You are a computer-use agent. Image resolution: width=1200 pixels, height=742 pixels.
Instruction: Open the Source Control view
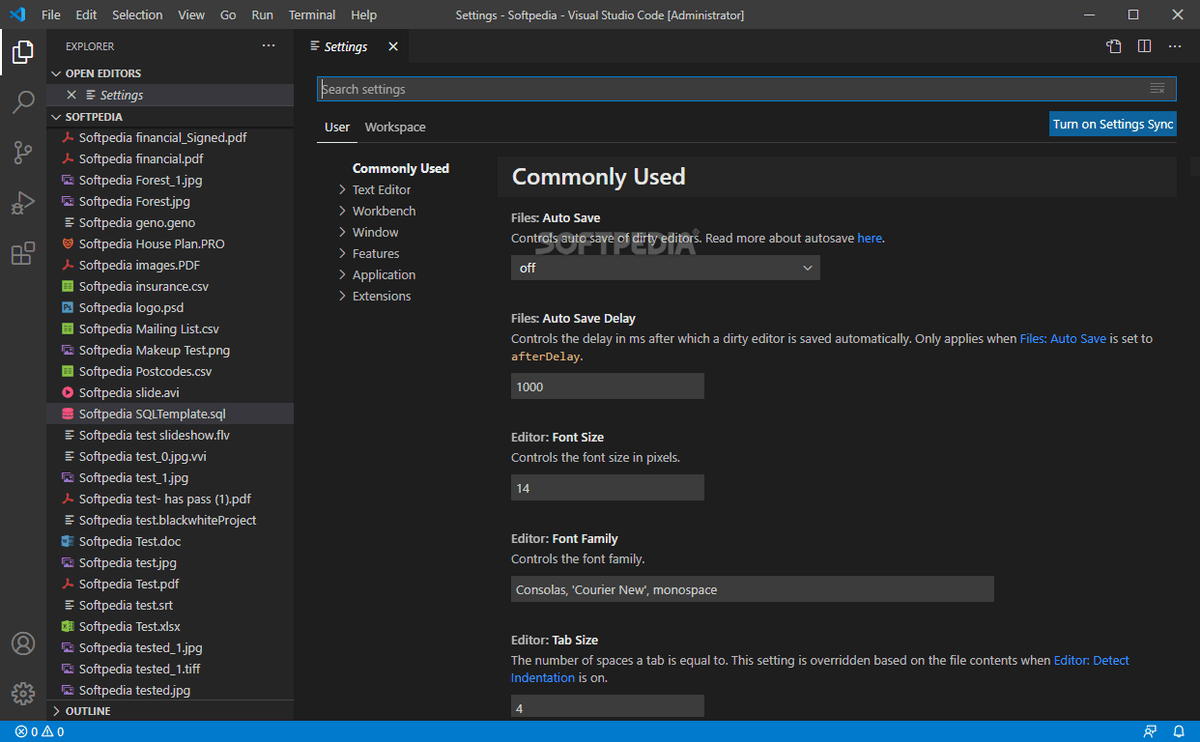coord(23,152)
